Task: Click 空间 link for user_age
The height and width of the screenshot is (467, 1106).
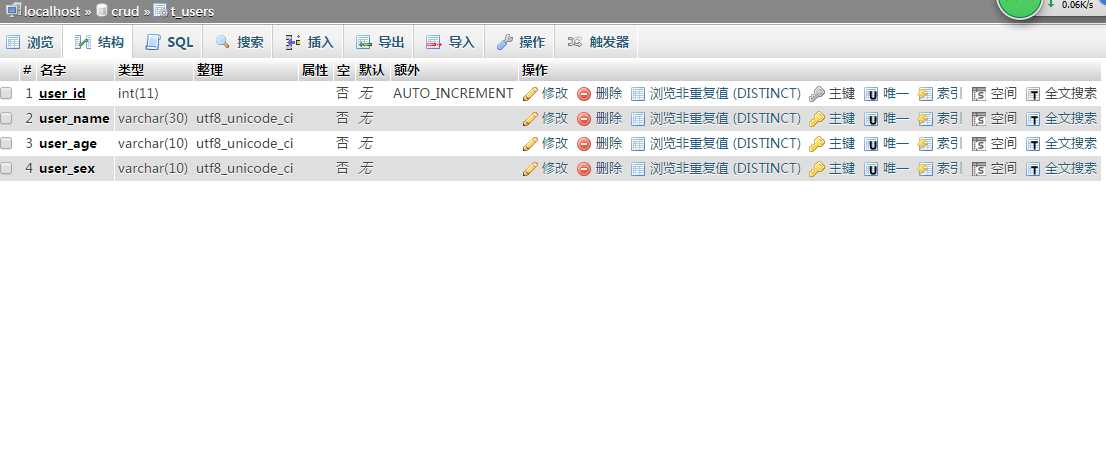Action: (1004, 144)
